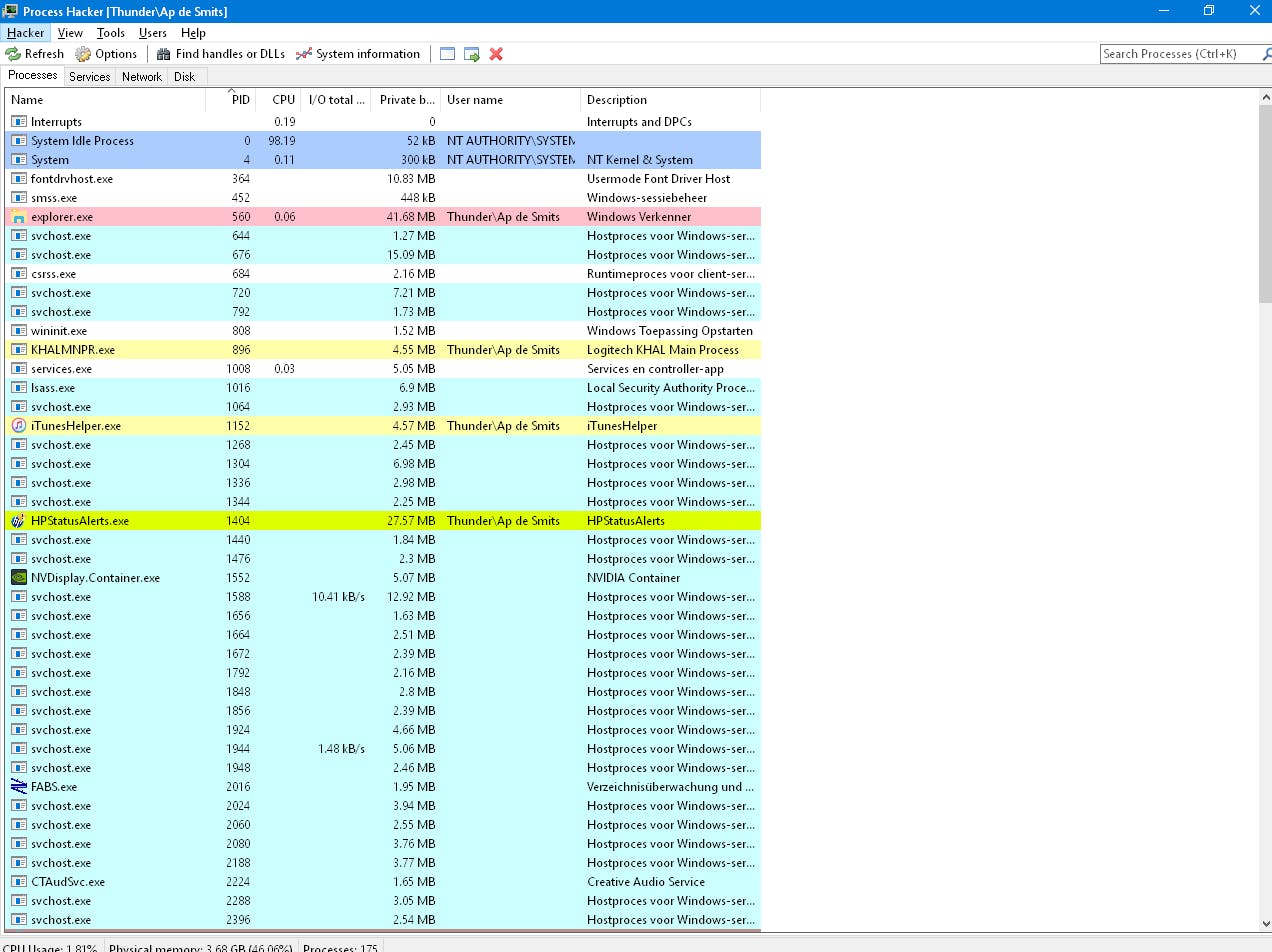This screenshot has height=952, width=1272.
Task: Click the magnifier icon in the search box
Action: click(x=1263, y=54)
